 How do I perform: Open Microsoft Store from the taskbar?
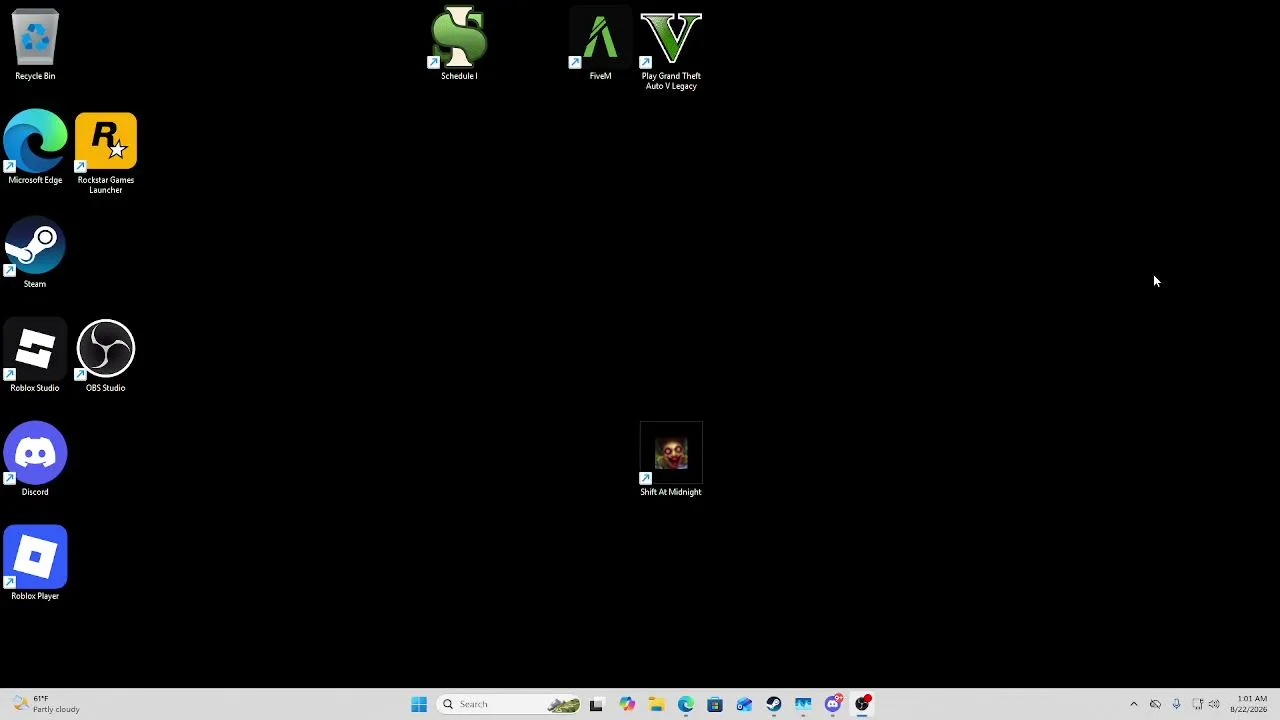pyautogui.click(x=715, y=704)
